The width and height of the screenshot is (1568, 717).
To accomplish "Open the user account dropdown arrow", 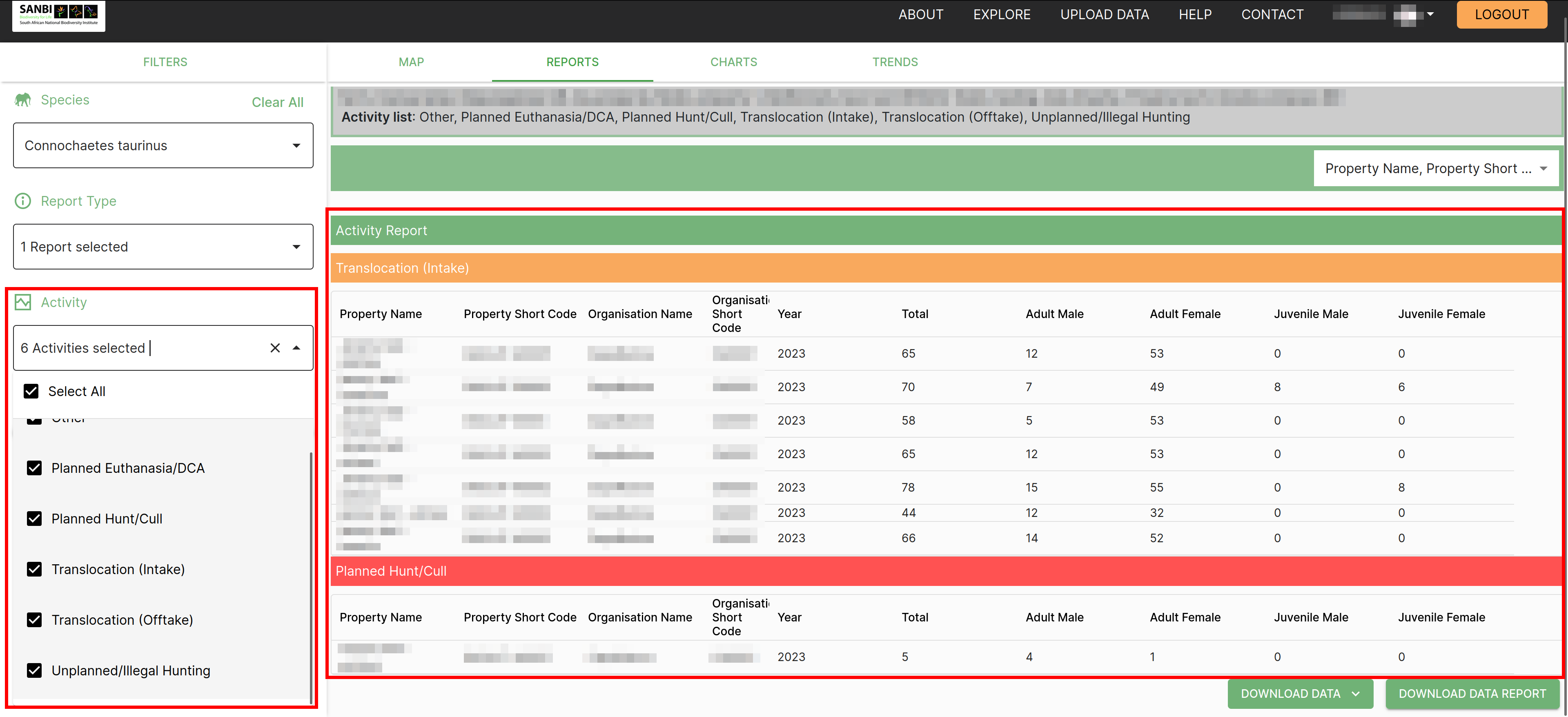I will tap(1430, 14).
